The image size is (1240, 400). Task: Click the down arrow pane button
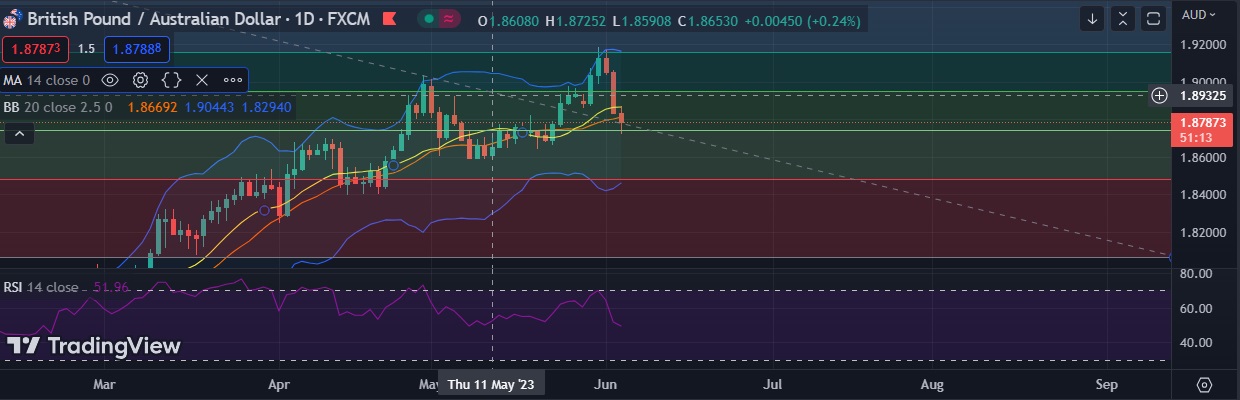pos(1093,18)
